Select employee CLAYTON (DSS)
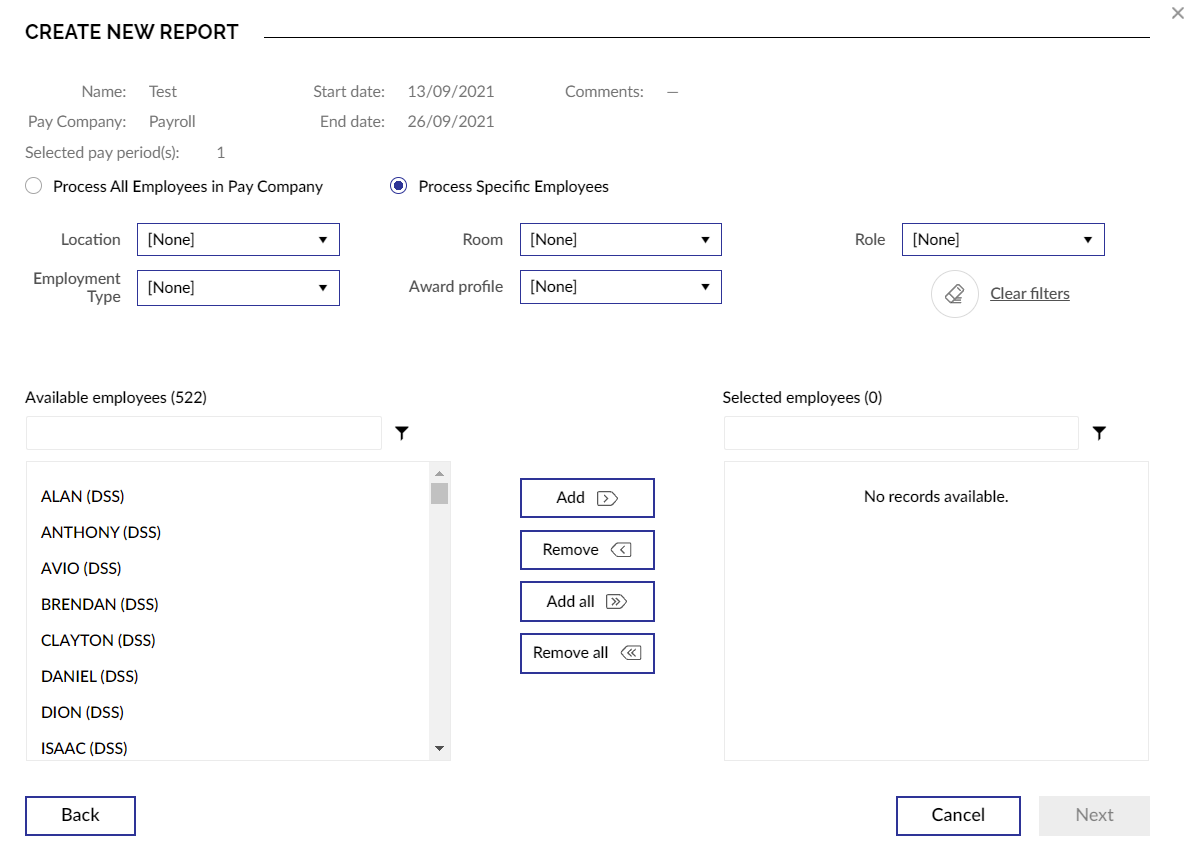Image resolution: width=1195 pixels, height=851 pixels. [98, 640]
